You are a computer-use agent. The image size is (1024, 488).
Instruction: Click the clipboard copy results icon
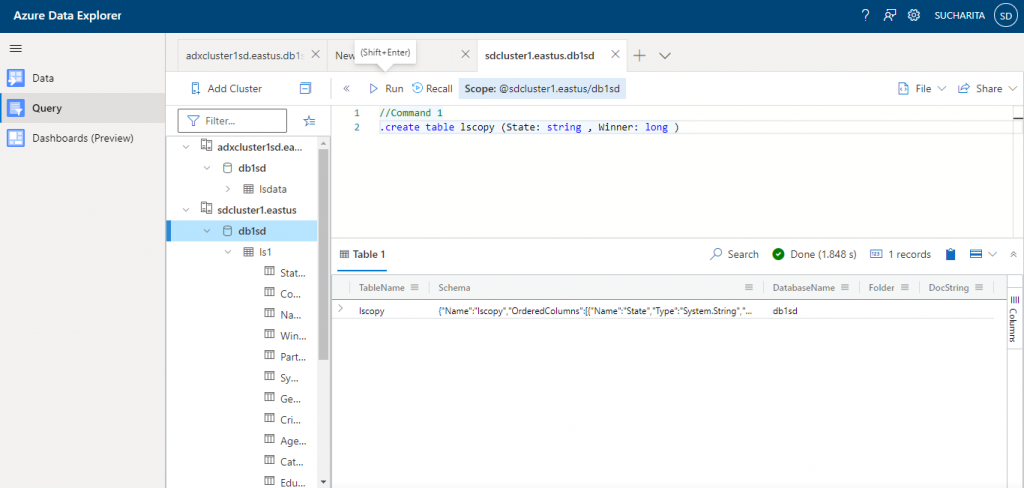[x=951, y=254]
